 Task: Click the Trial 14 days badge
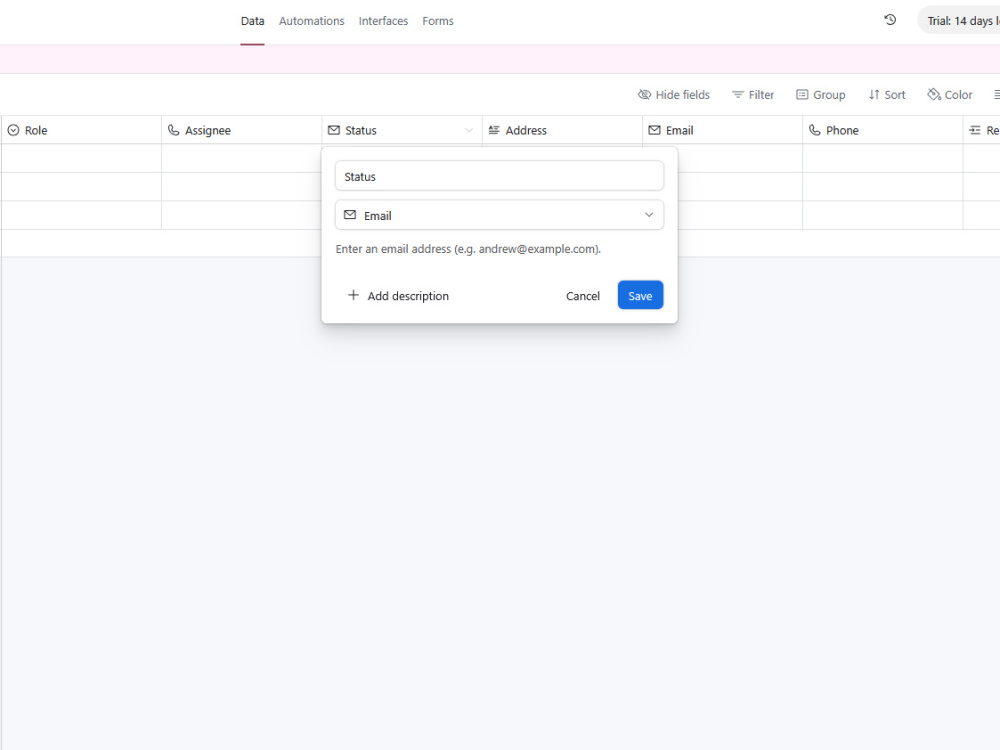coord(959,21)
